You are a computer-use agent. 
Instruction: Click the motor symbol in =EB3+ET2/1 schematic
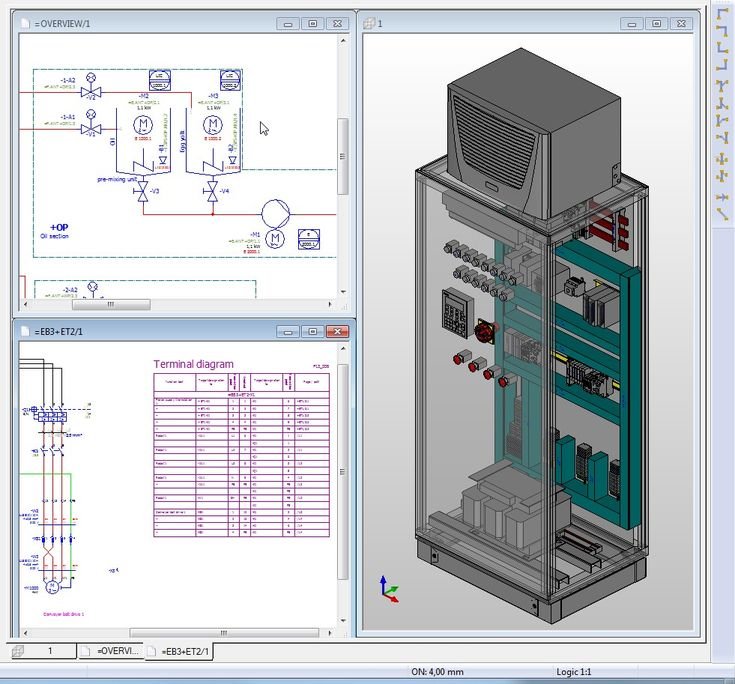click(52, 586)
